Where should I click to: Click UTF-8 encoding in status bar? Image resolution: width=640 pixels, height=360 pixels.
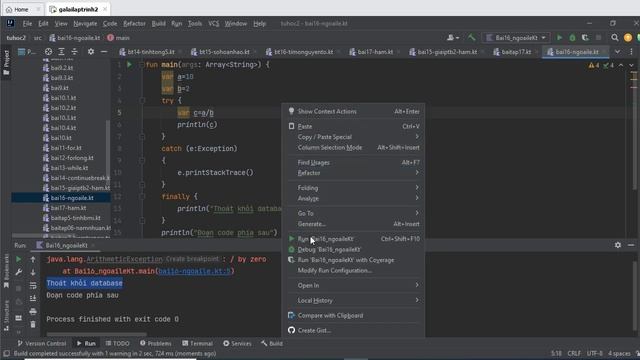click(x=595, y=353)
